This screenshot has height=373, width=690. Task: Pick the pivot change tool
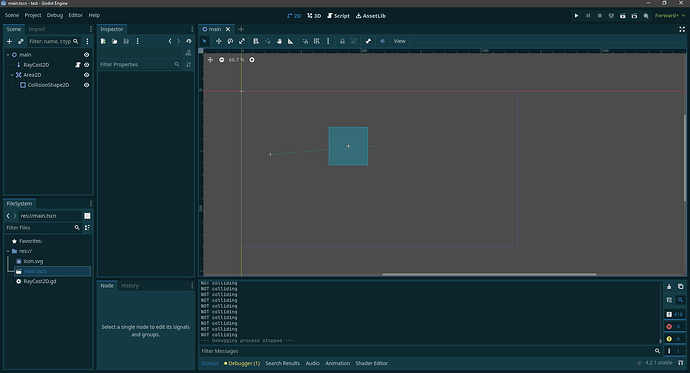pos(268,41)
